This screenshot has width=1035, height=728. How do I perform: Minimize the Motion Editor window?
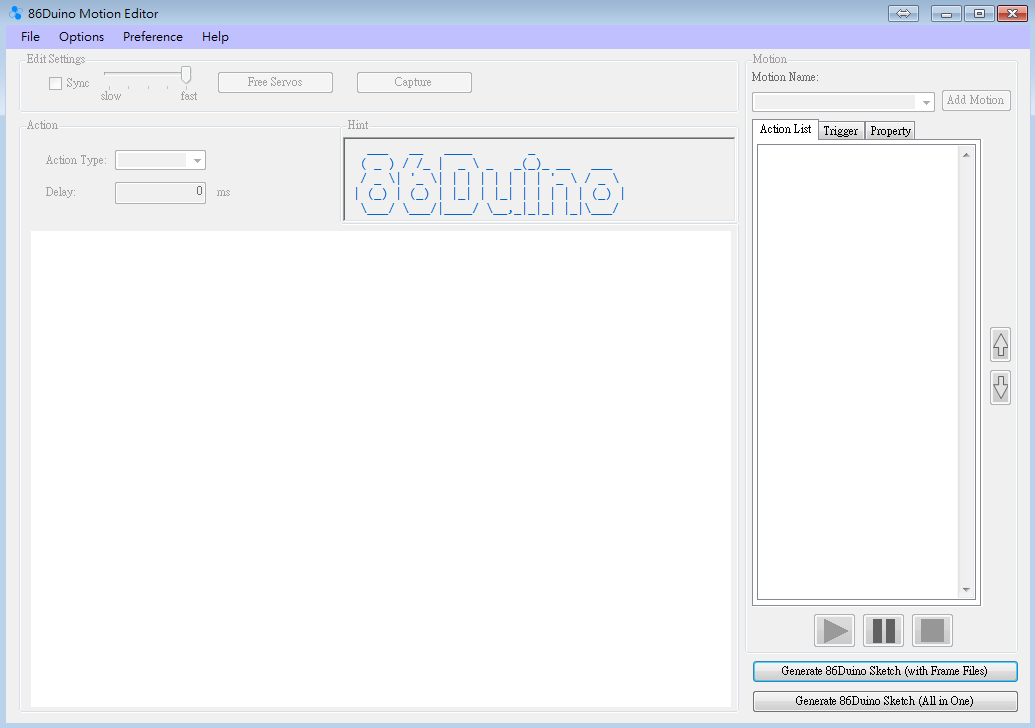946,13
